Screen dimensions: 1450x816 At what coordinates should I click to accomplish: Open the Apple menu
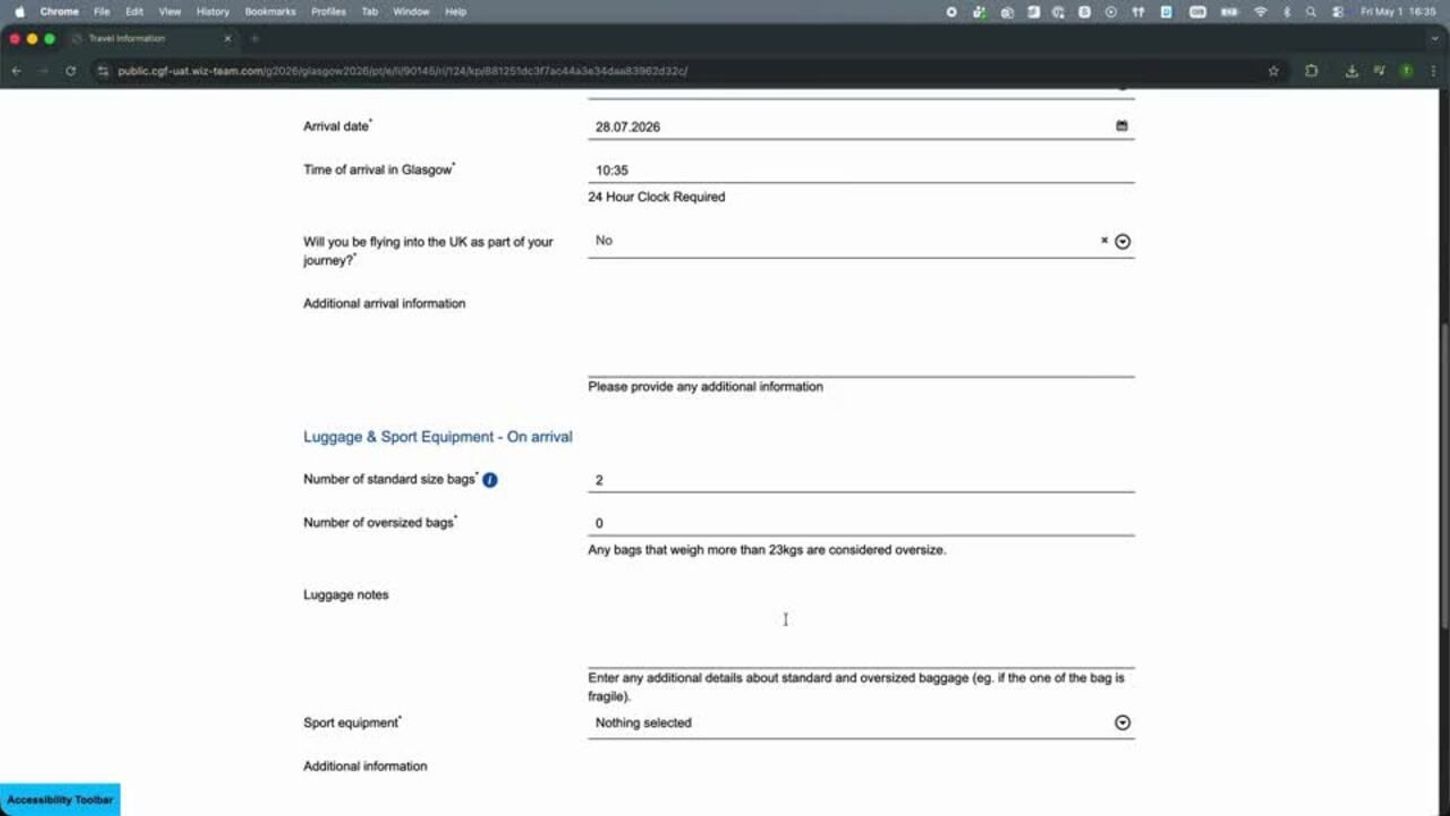[x=19, y=12]
